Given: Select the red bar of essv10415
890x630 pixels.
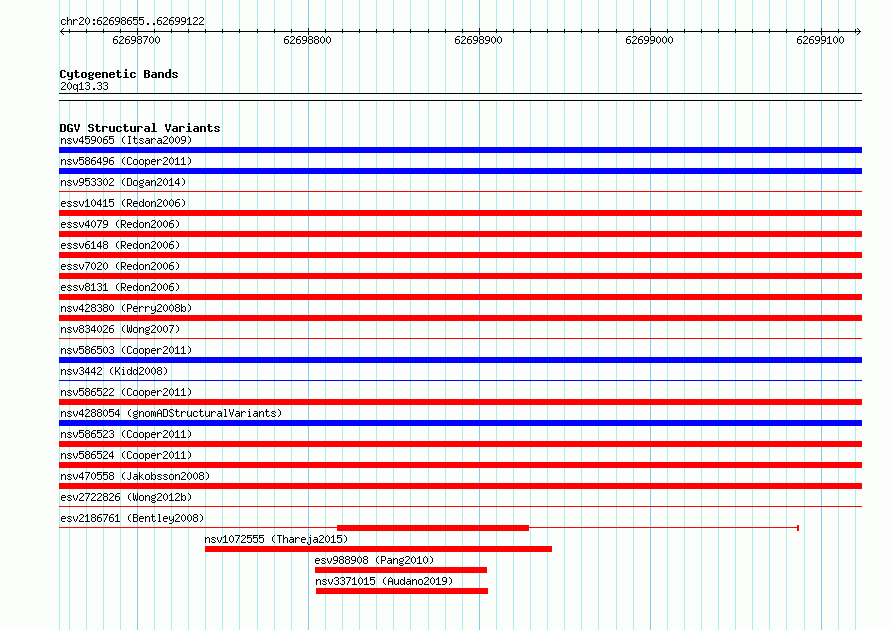Looking at the screenshot, I should click(x=460, y=213).
